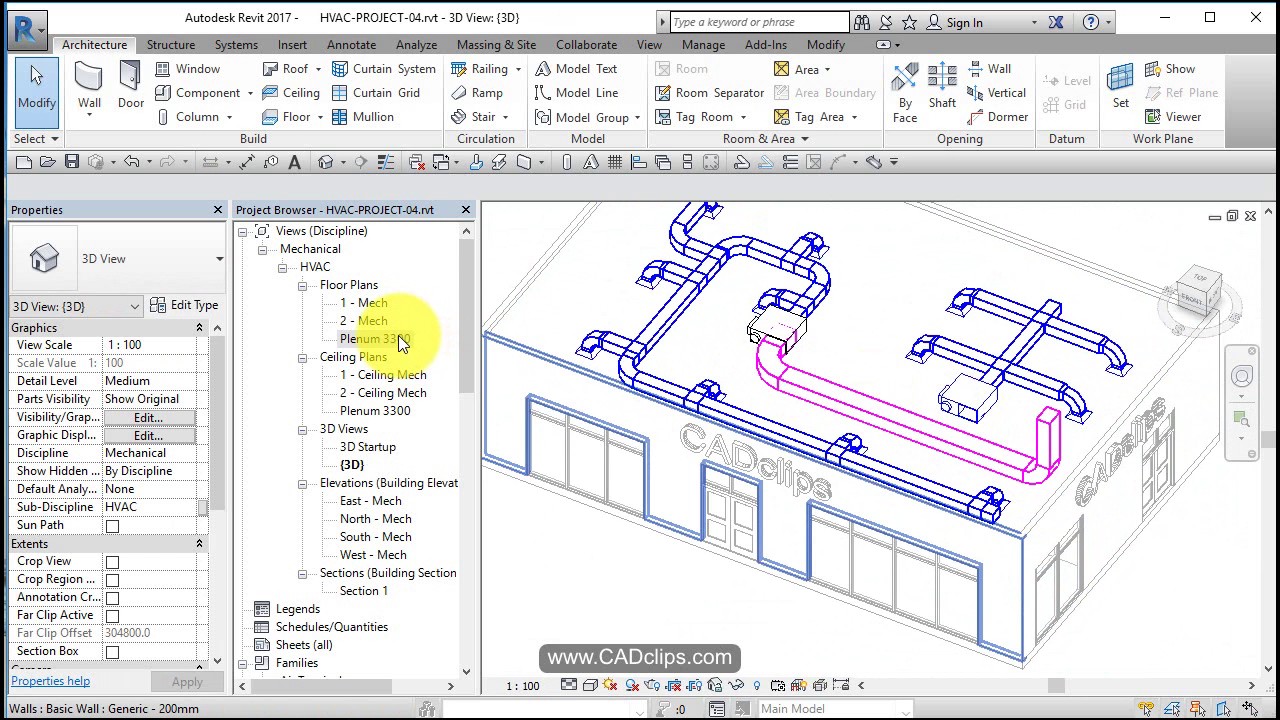Open the 3D Startup view
Image resolution: width=1280 pixels, height=720 pixels.
coord(367,447)
